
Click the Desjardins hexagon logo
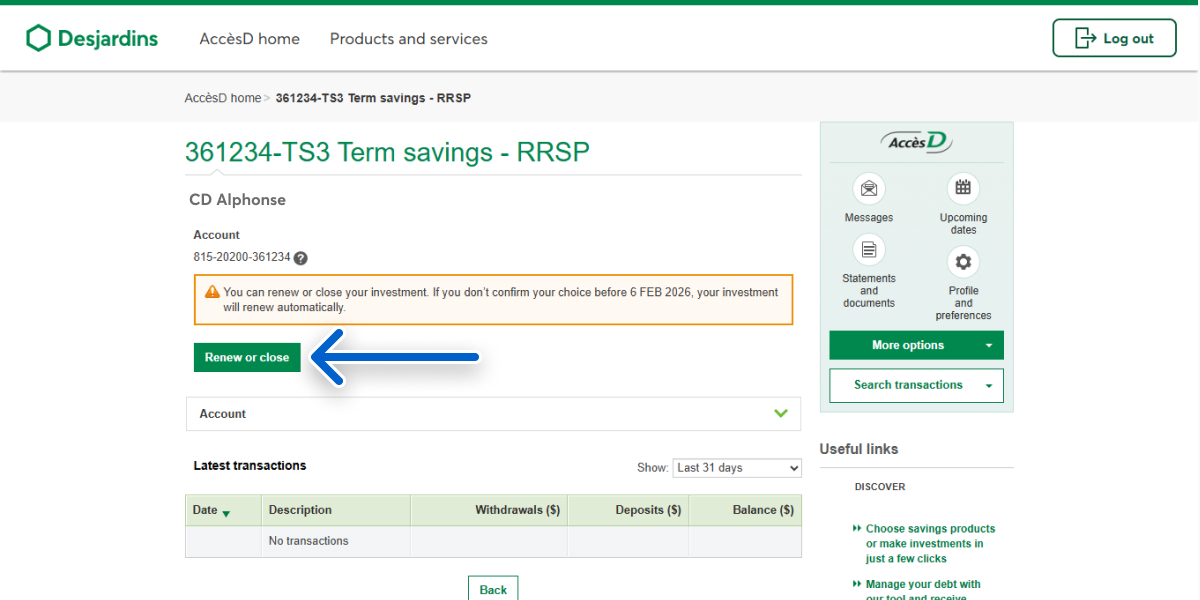(x=38, y=38)
